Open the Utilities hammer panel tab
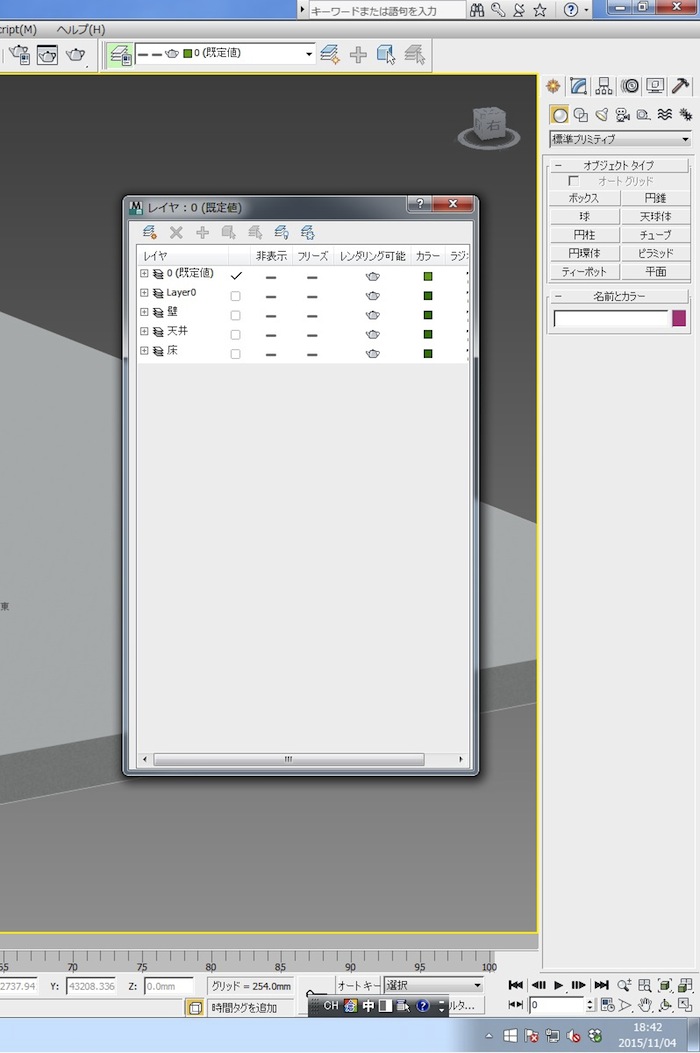 pos(682,86)
